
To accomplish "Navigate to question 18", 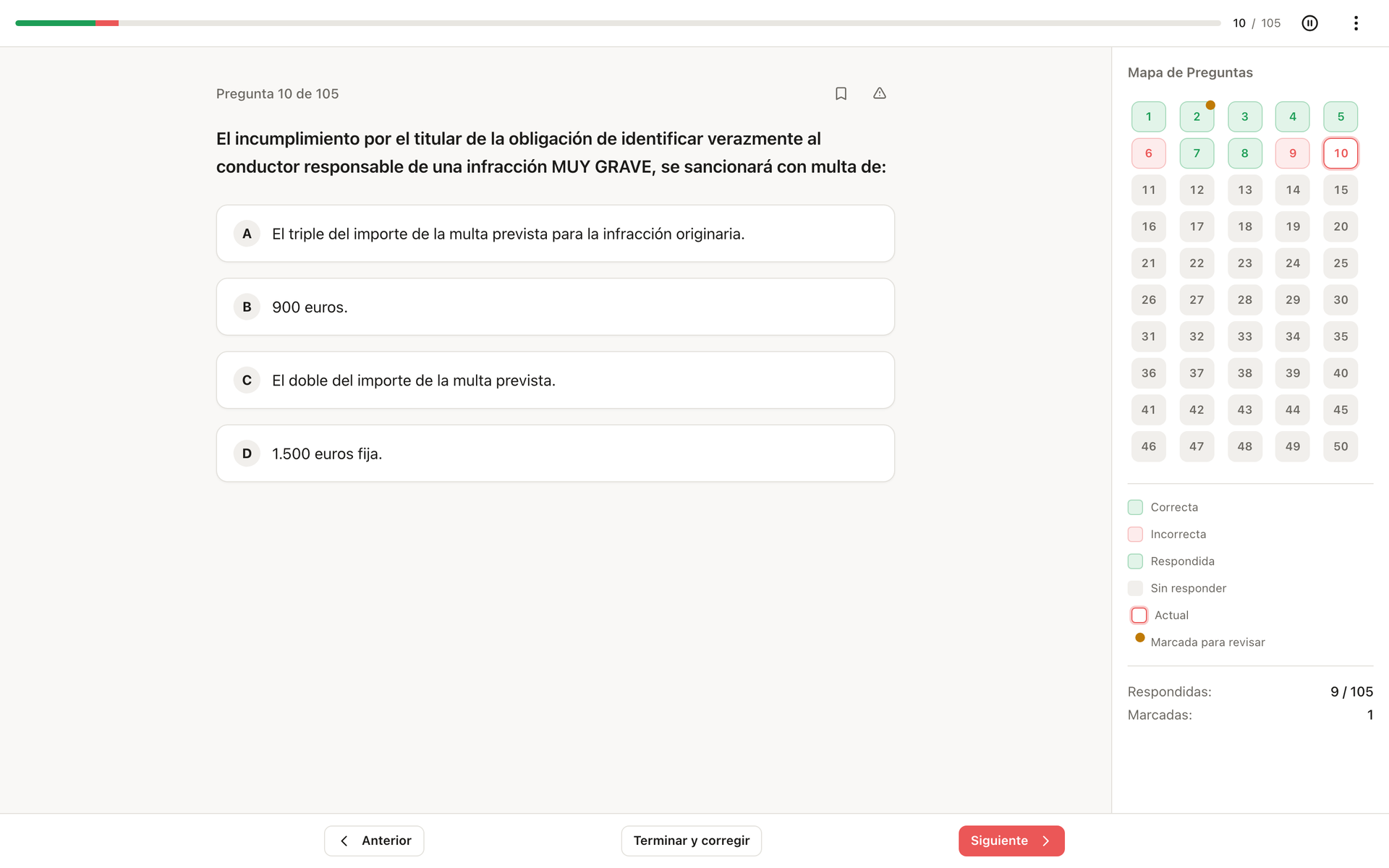I will tap(1245, 226).
